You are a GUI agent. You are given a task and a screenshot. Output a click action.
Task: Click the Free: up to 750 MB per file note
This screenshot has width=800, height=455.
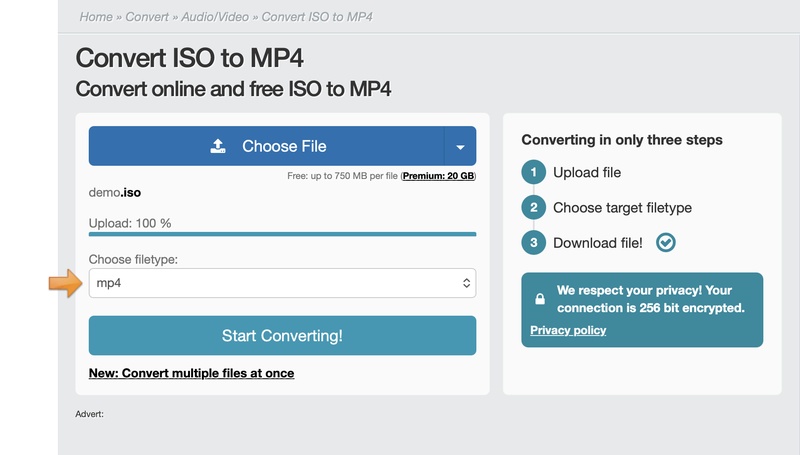click(x=342, y=176)
